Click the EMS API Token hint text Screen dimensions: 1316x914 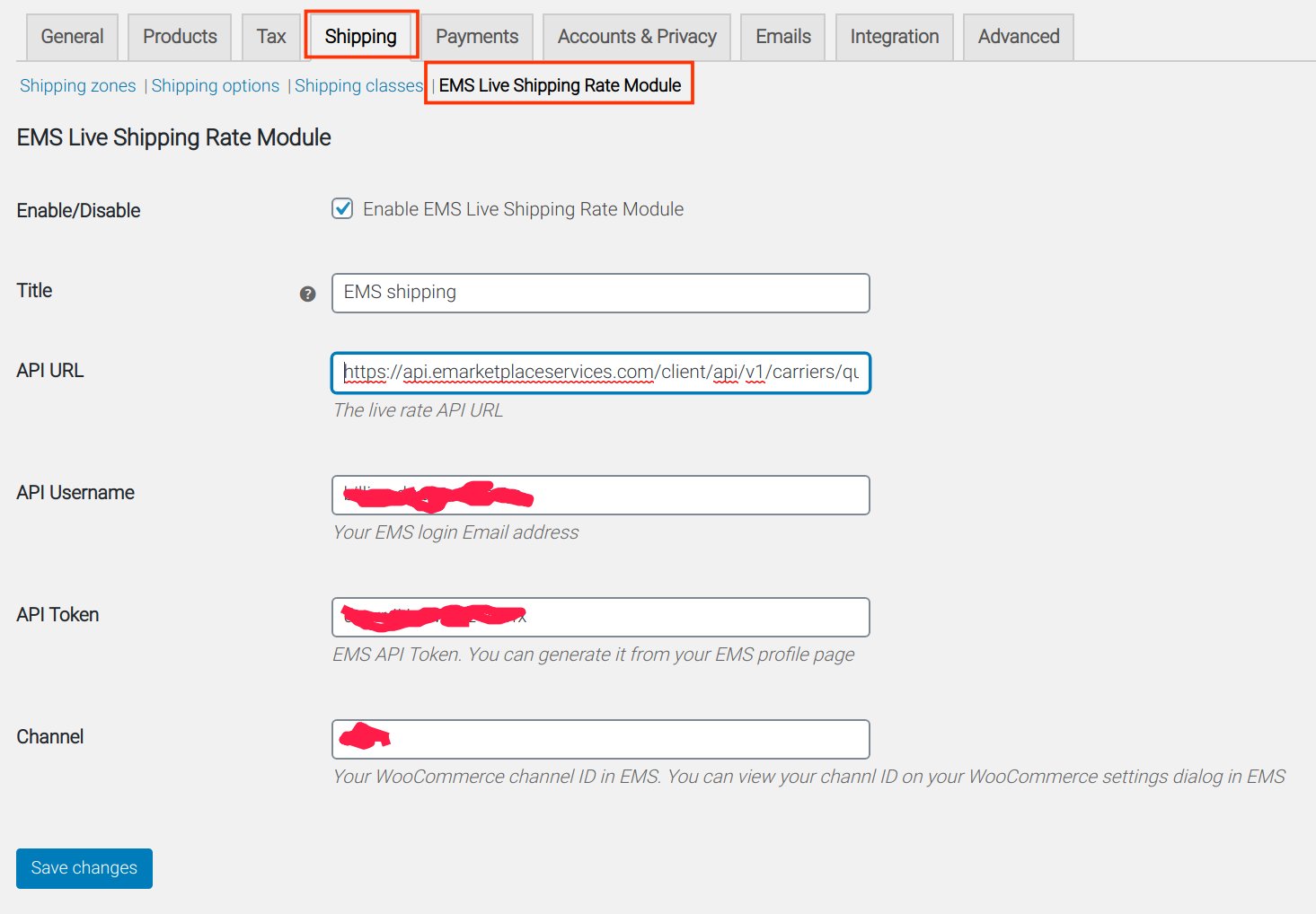[594, 655]
